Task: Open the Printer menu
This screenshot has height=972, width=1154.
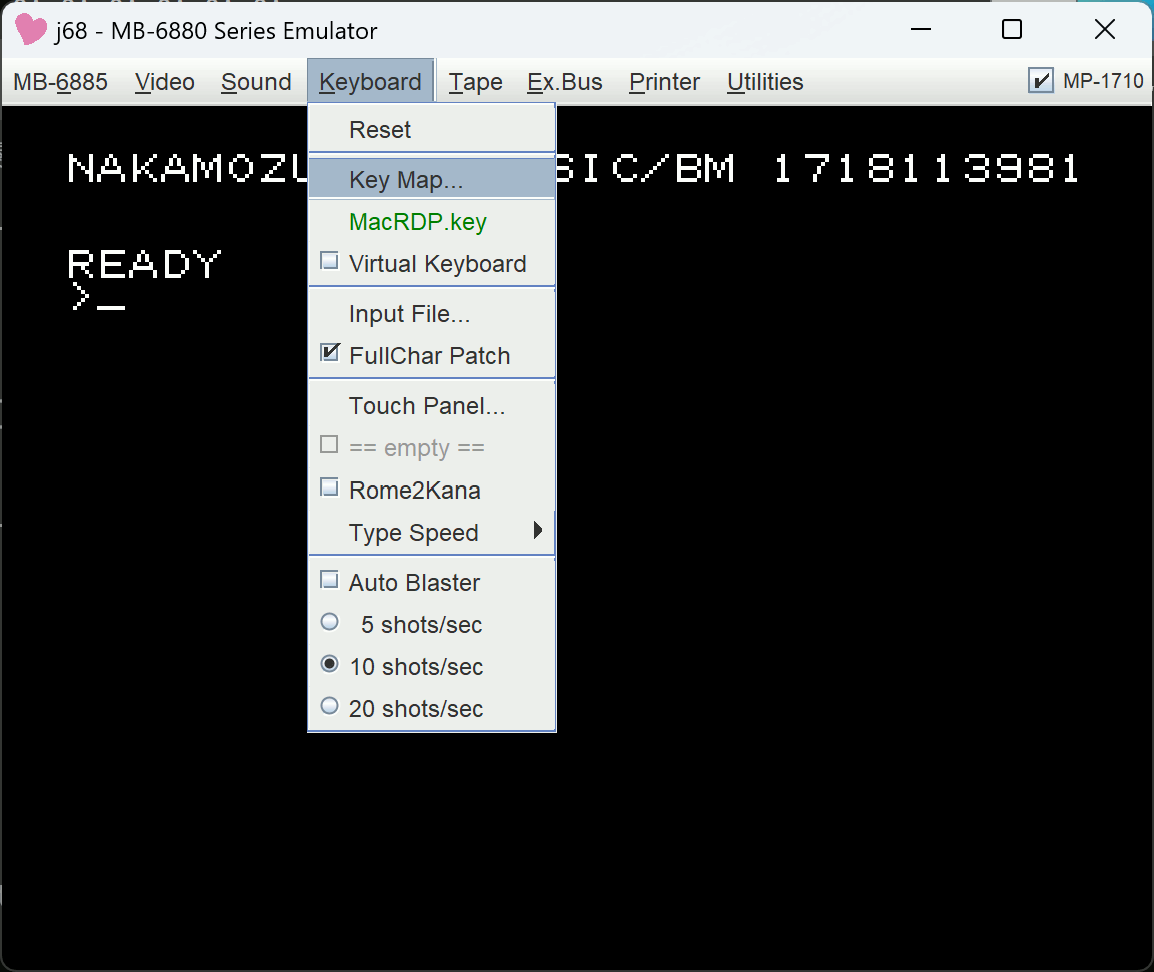Action: point(664,82)
